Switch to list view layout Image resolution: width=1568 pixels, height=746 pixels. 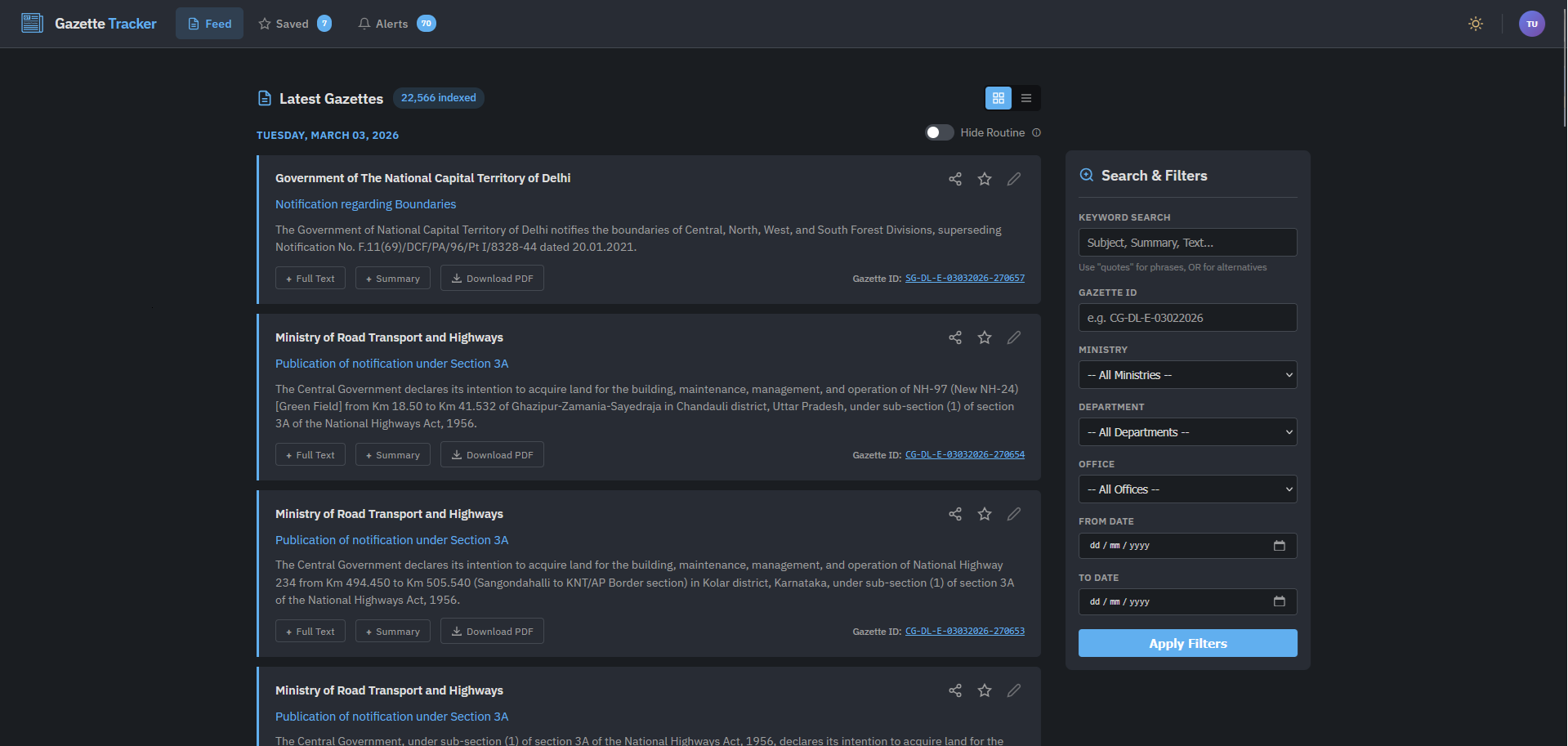[x=1026, y=98]
